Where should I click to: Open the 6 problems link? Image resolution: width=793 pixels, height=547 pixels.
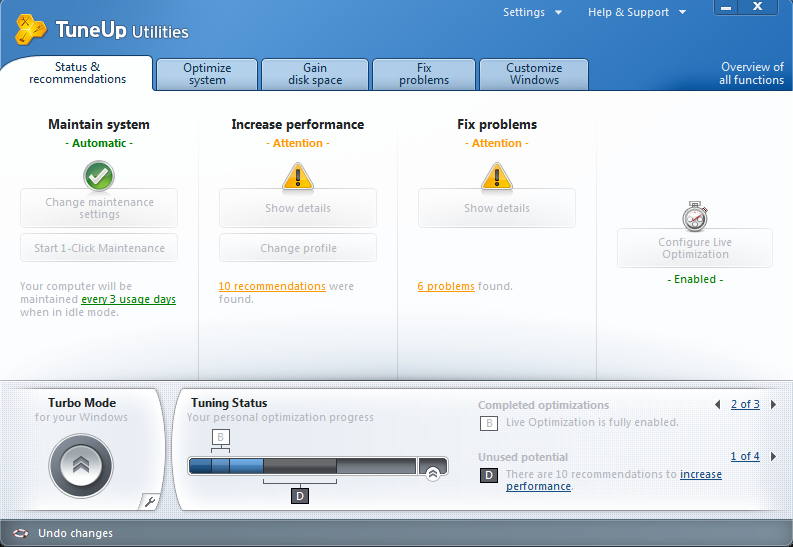tap(446, 286)
